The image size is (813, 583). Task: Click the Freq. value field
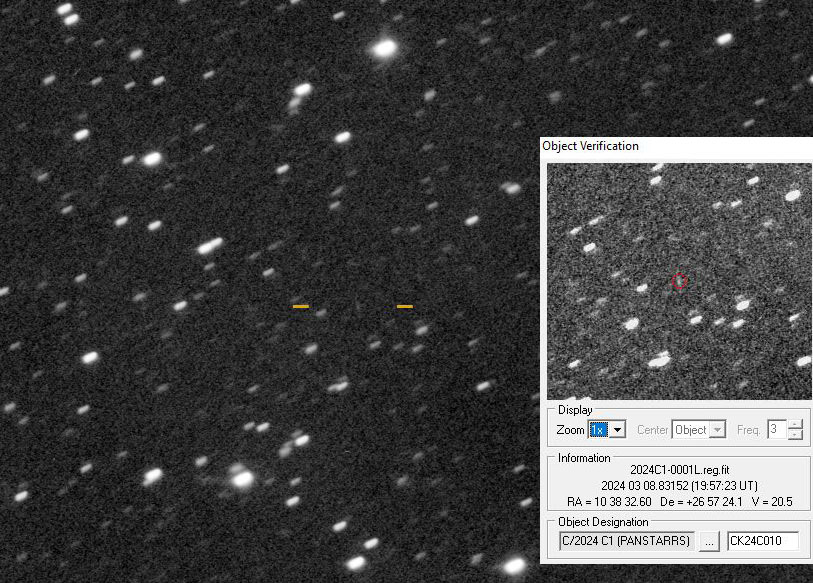coord(776,430)
